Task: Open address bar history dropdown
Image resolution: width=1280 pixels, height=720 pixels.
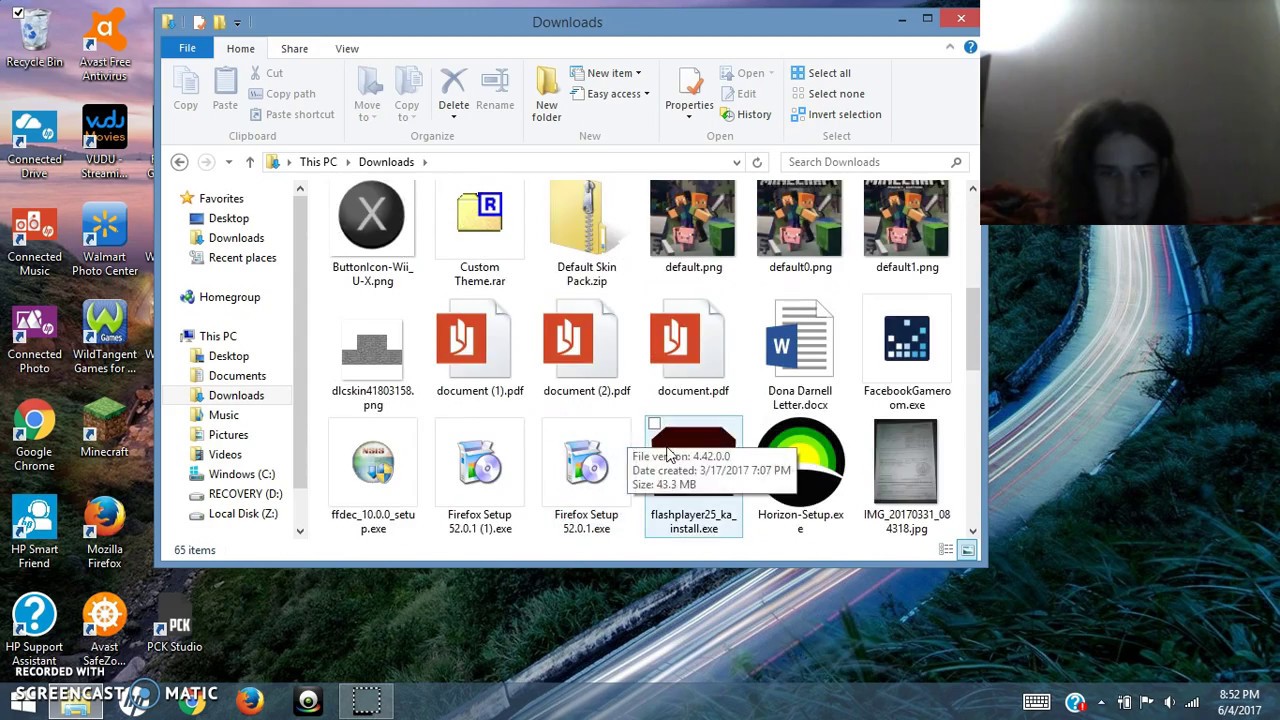Action: click(x=737, y=162)
